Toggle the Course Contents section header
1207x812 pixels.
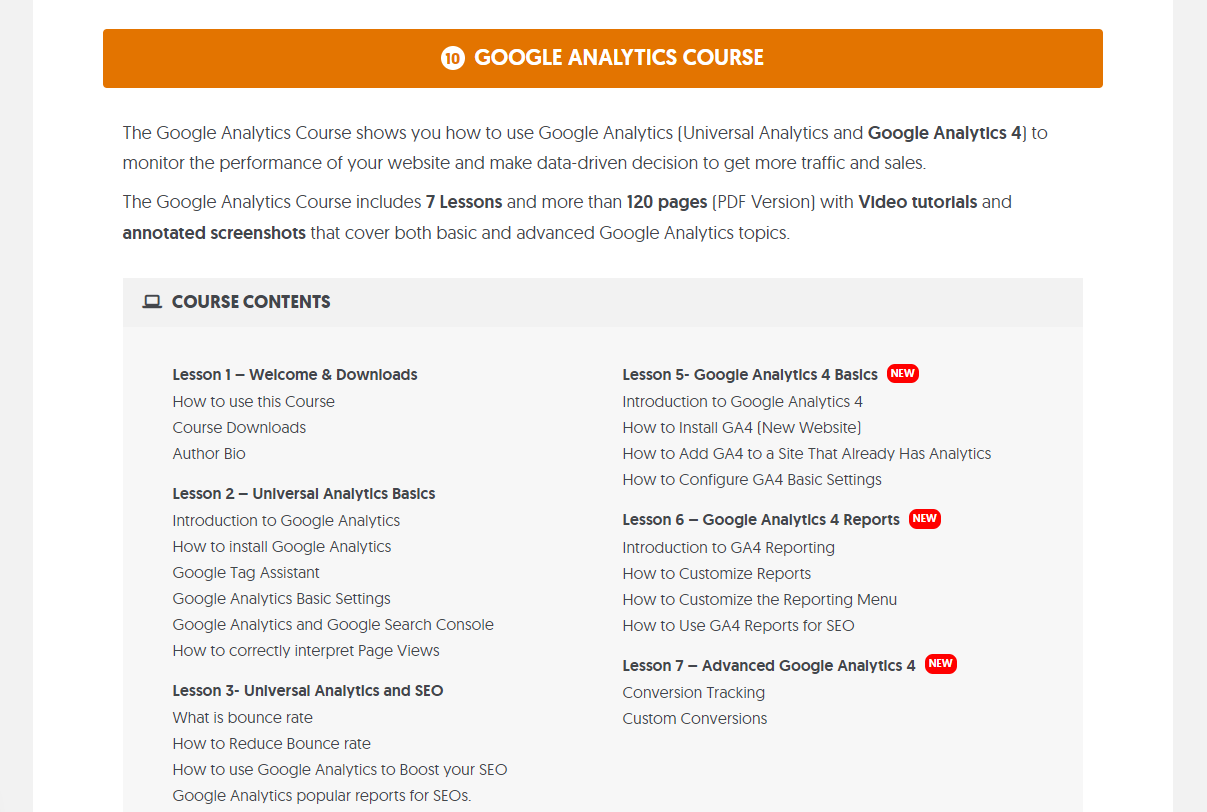pos(603,302)
